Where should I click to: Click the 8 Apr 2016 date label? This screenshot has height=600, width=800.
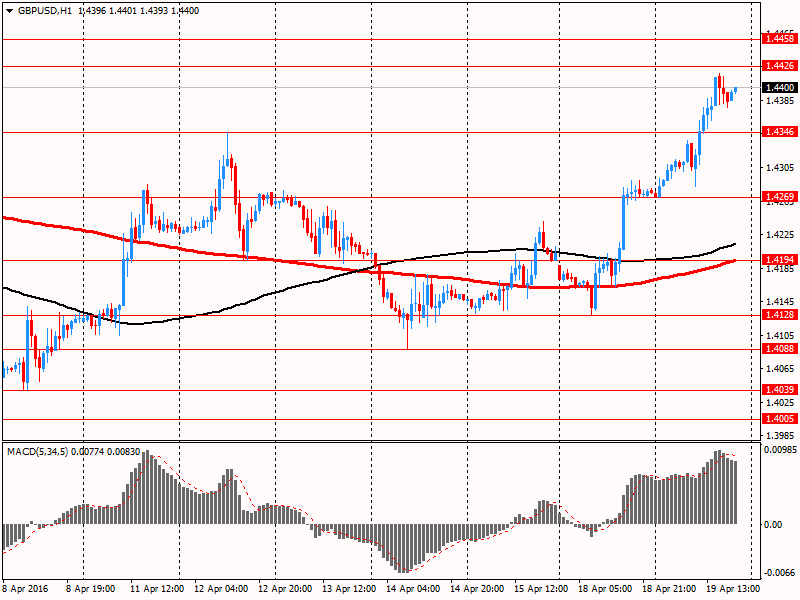tap(25, 588)
